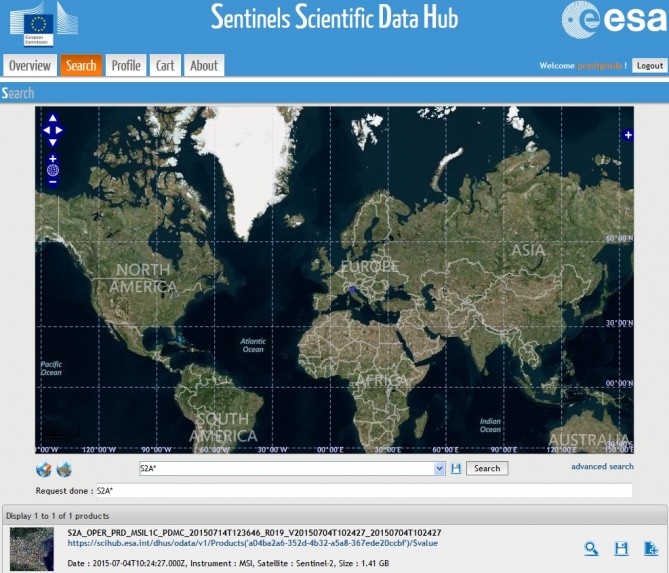The height and width of the screenshot is (573, 669).
Task: Pan the map up with the arrow
Action: click(x=52, y=118)
